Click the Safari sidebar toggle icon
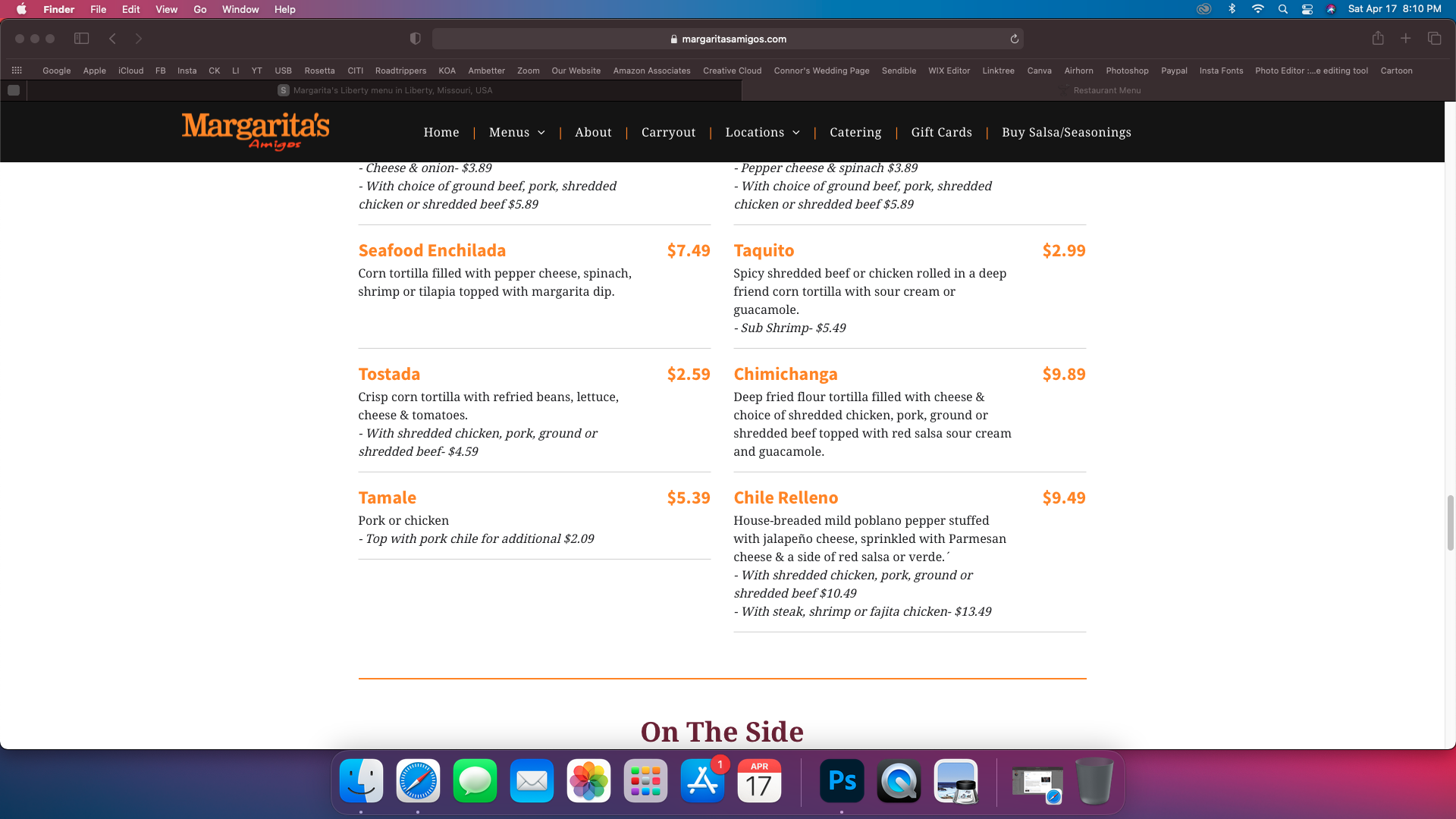Screen dimensions: 1456x819 pyautogui.click(x=81, y=39)
